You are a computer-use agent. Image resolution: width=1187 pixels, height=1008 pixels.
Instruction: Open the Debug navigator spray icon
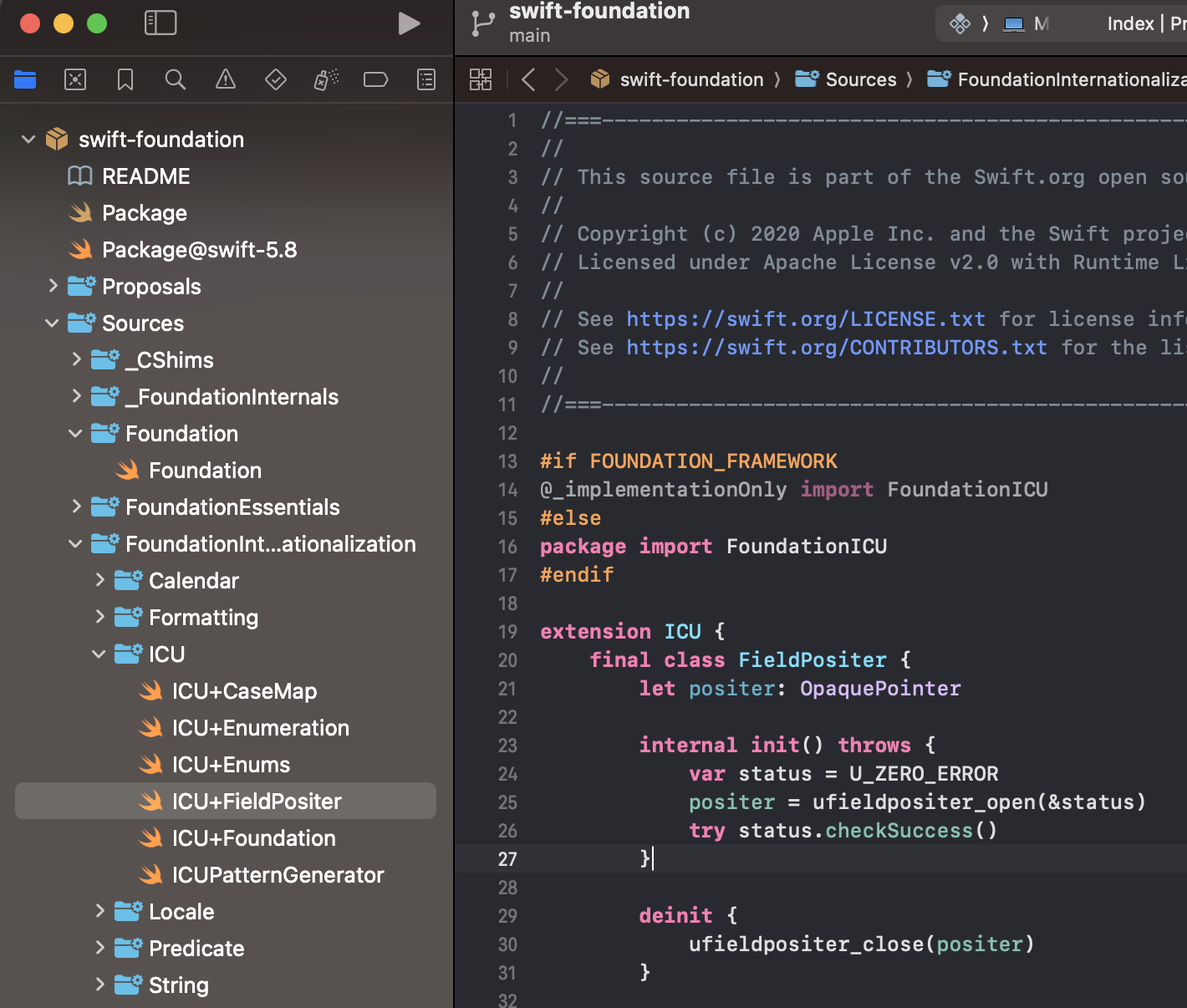[x=326, y=79]
